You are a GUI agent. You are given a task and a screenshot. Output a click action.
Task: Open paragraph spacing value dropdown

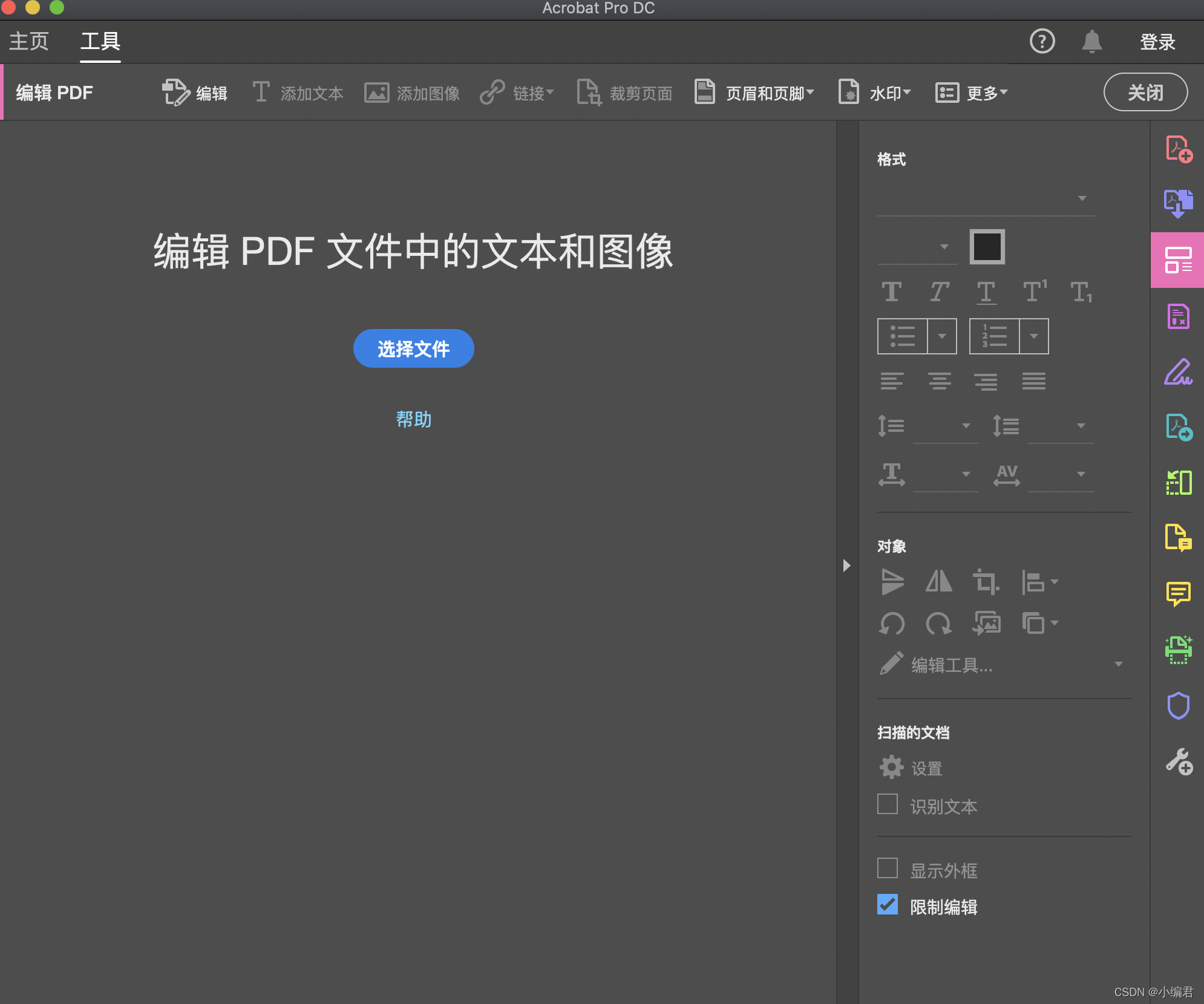point(1061,426)
